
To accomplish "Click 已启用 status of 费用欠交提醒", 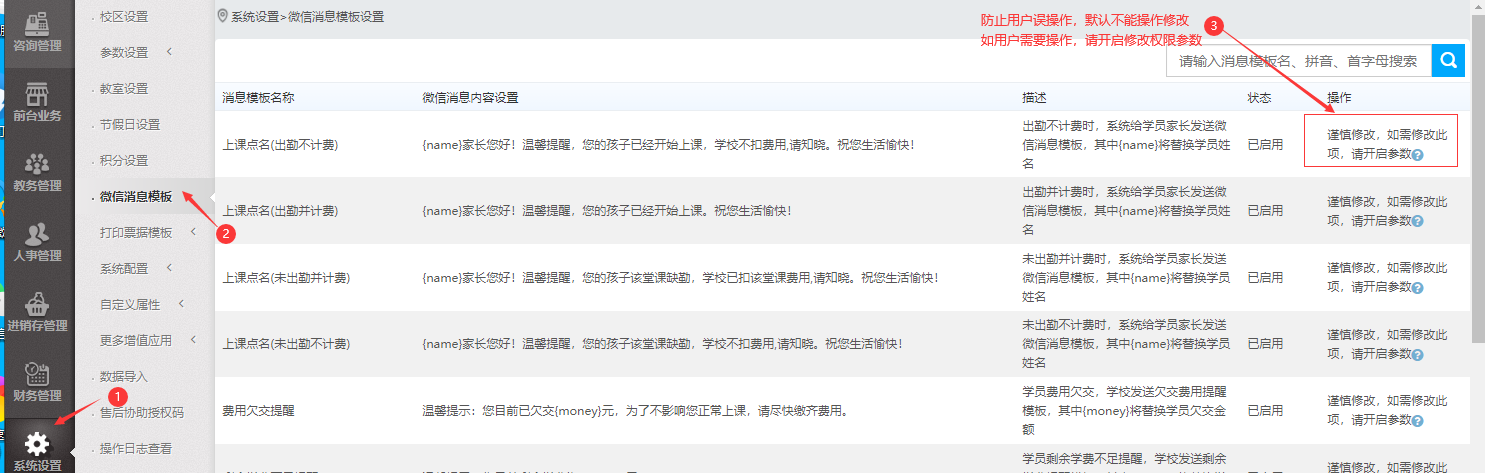I will pyautogui.click(x=1265, y=411).
